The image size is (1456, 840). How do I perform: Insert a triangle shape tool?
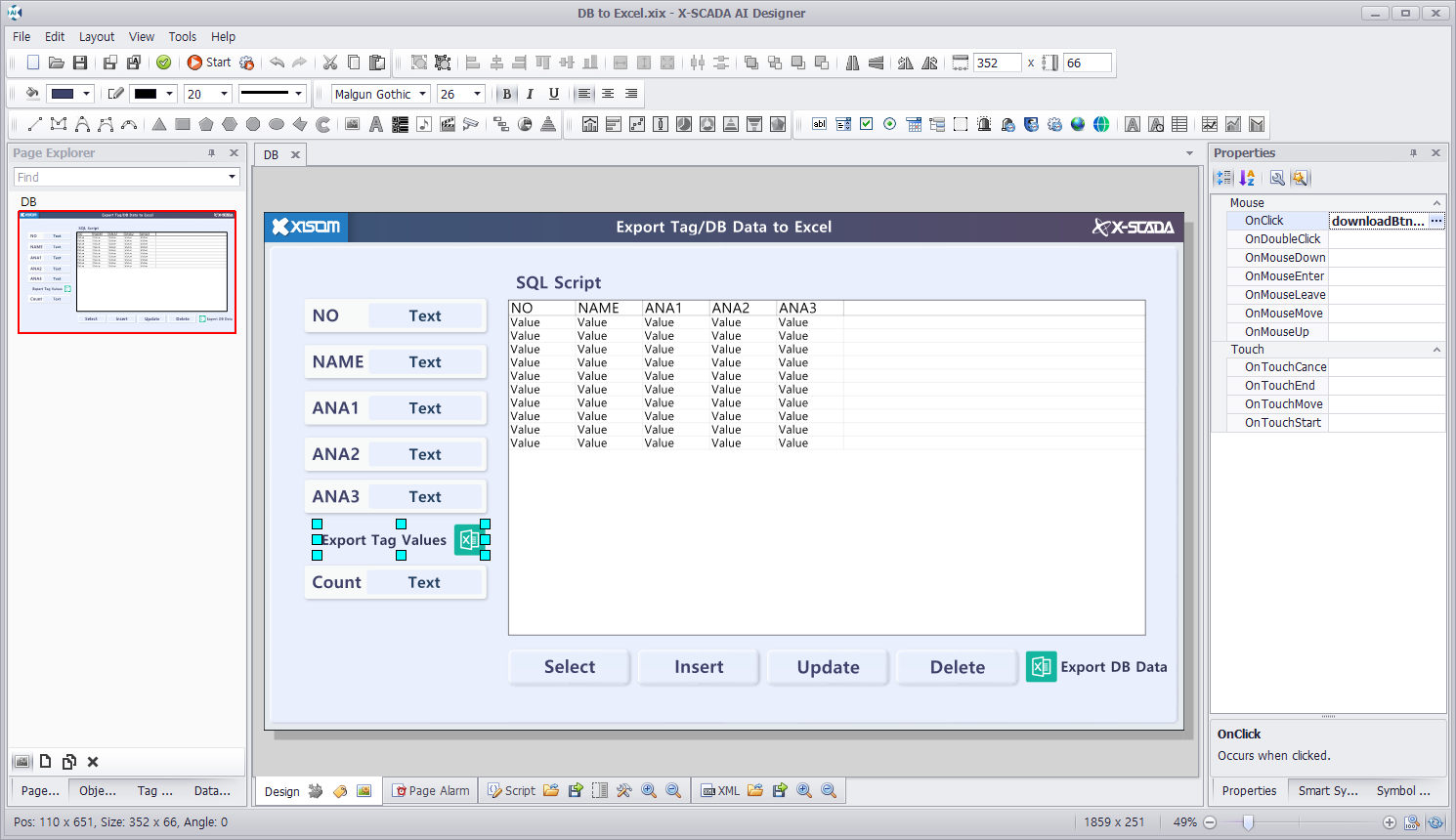tap(159, 124)
